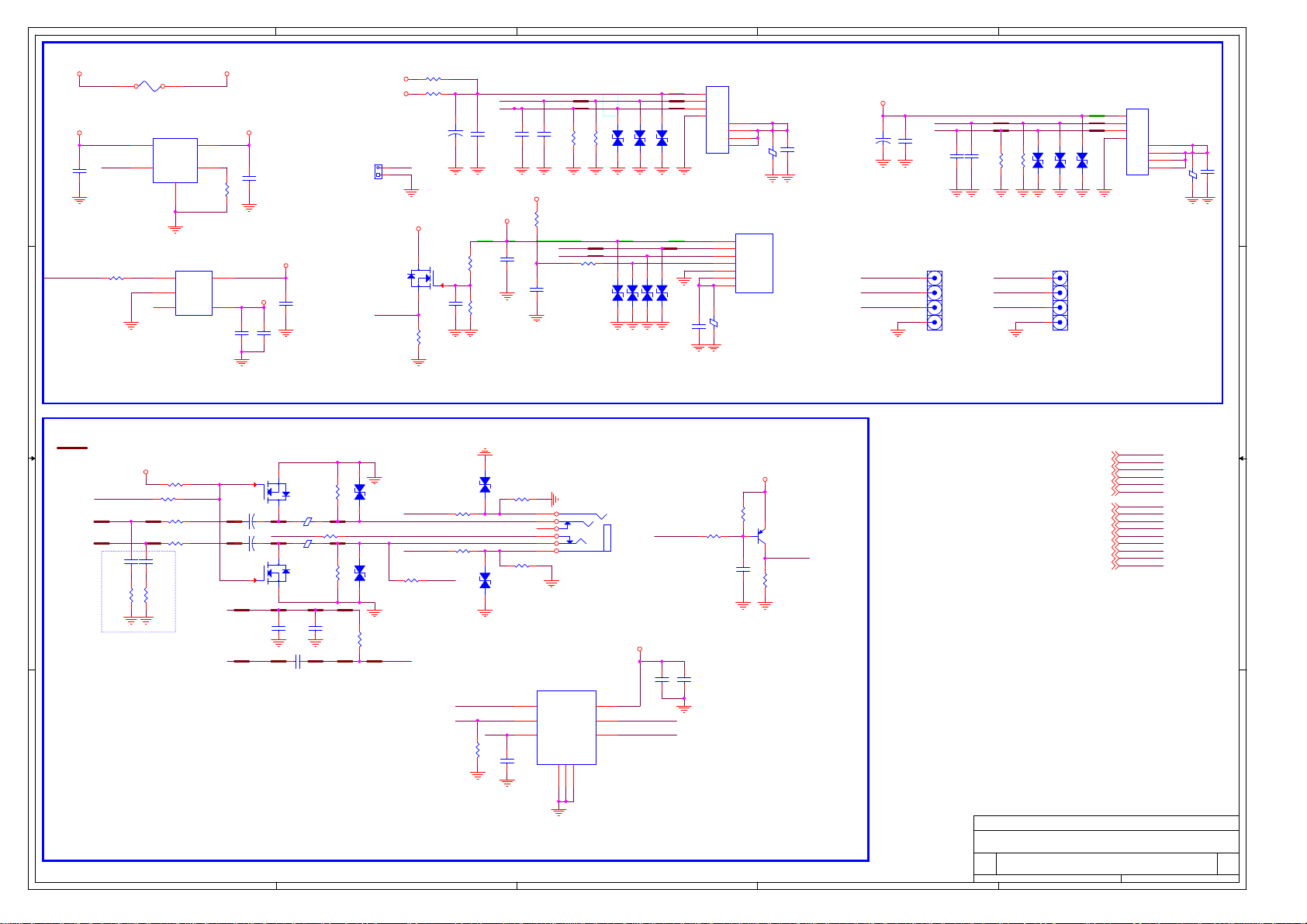Click the regulator IC box beneath the fuse
1307x924 pixels.
coord(175,161)
